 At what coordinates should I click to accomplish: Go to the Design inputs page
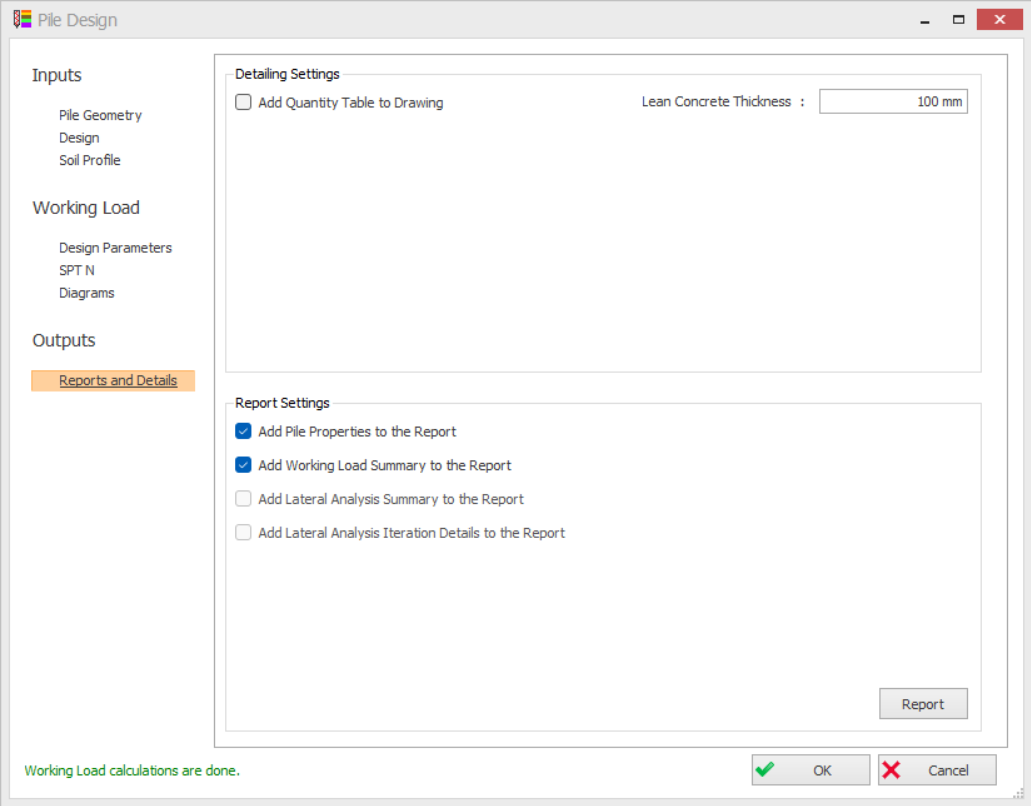(79, 138)
